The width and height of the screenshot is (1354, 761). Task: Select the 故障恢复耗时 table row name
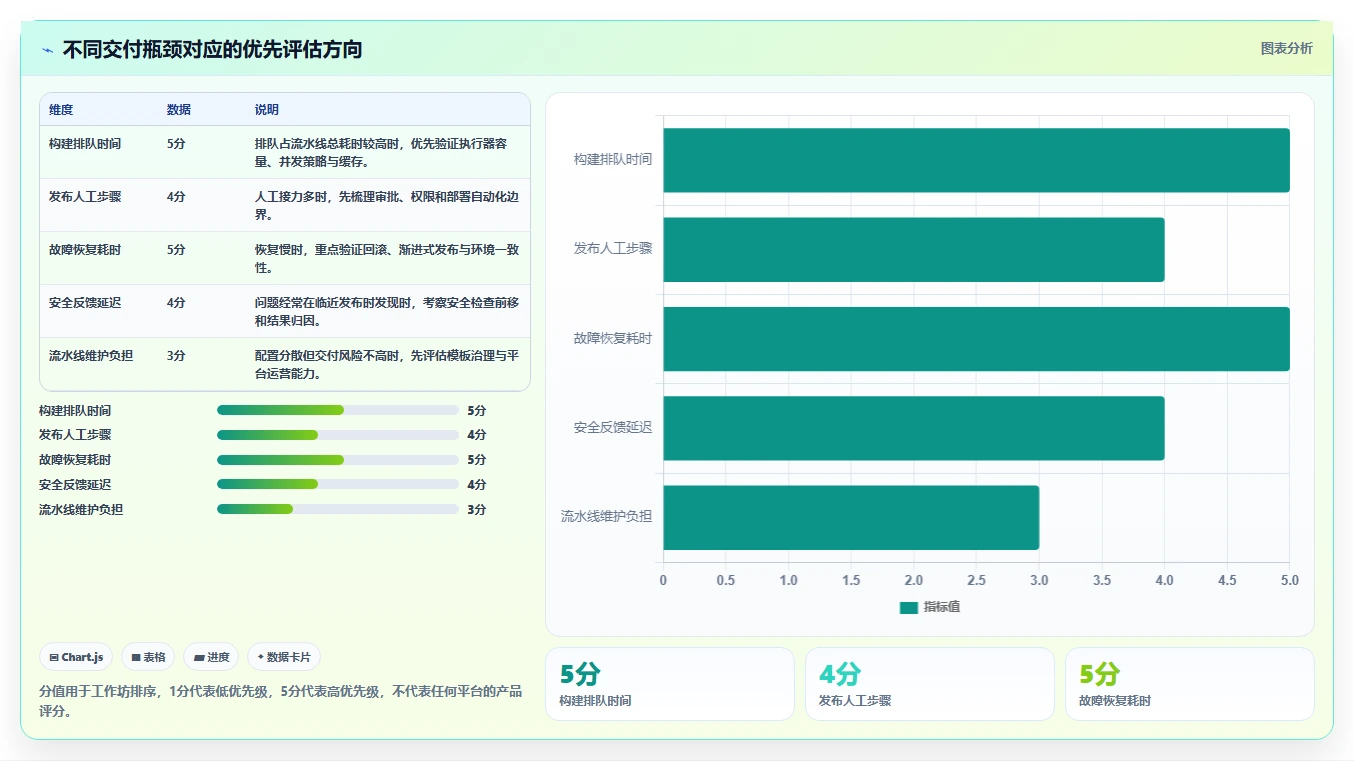click(x=85, y=250)
